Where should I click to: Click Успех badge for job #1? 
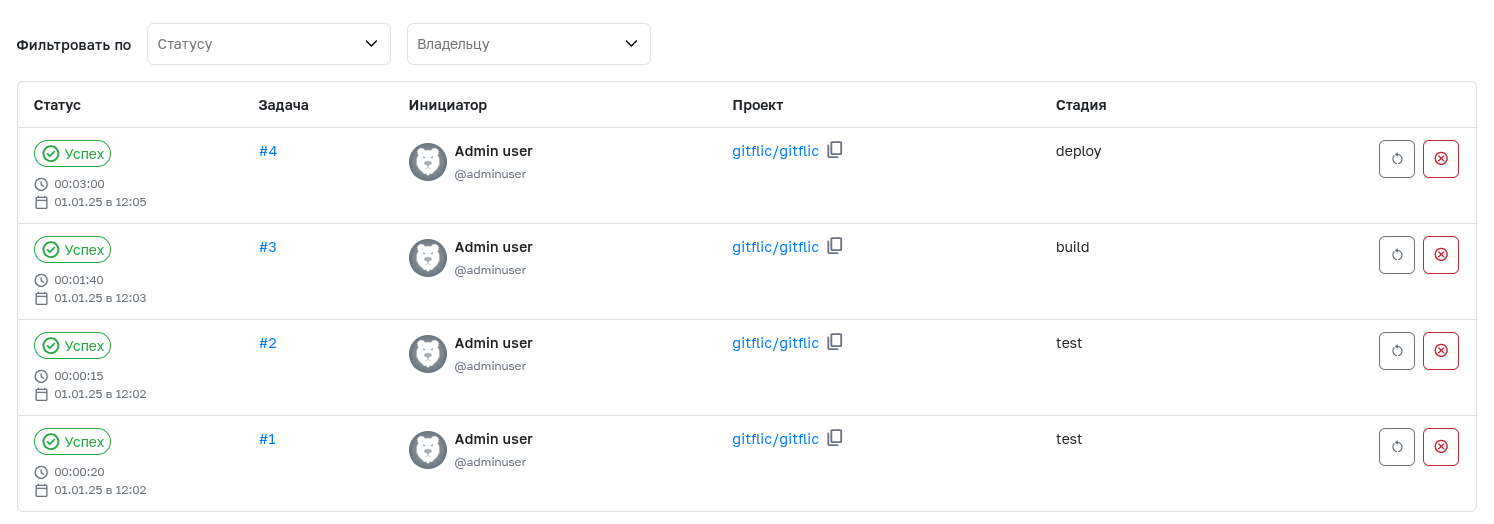pos(72,441)
